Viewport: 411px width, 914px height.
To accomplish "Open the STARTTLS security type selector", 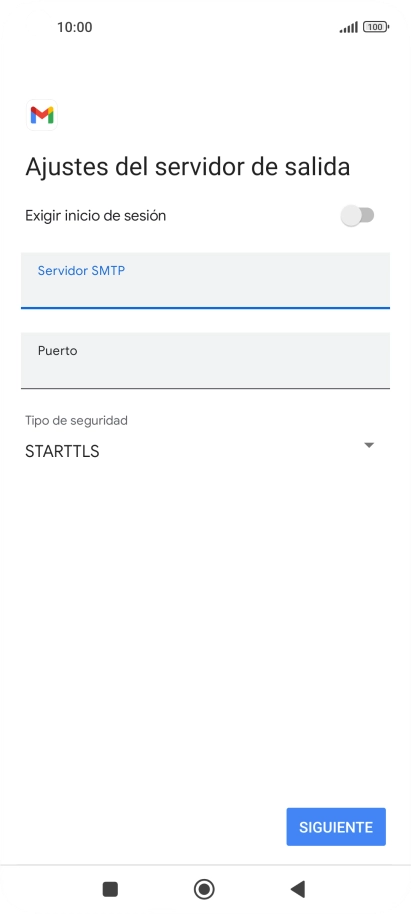I will pos(199,451).
